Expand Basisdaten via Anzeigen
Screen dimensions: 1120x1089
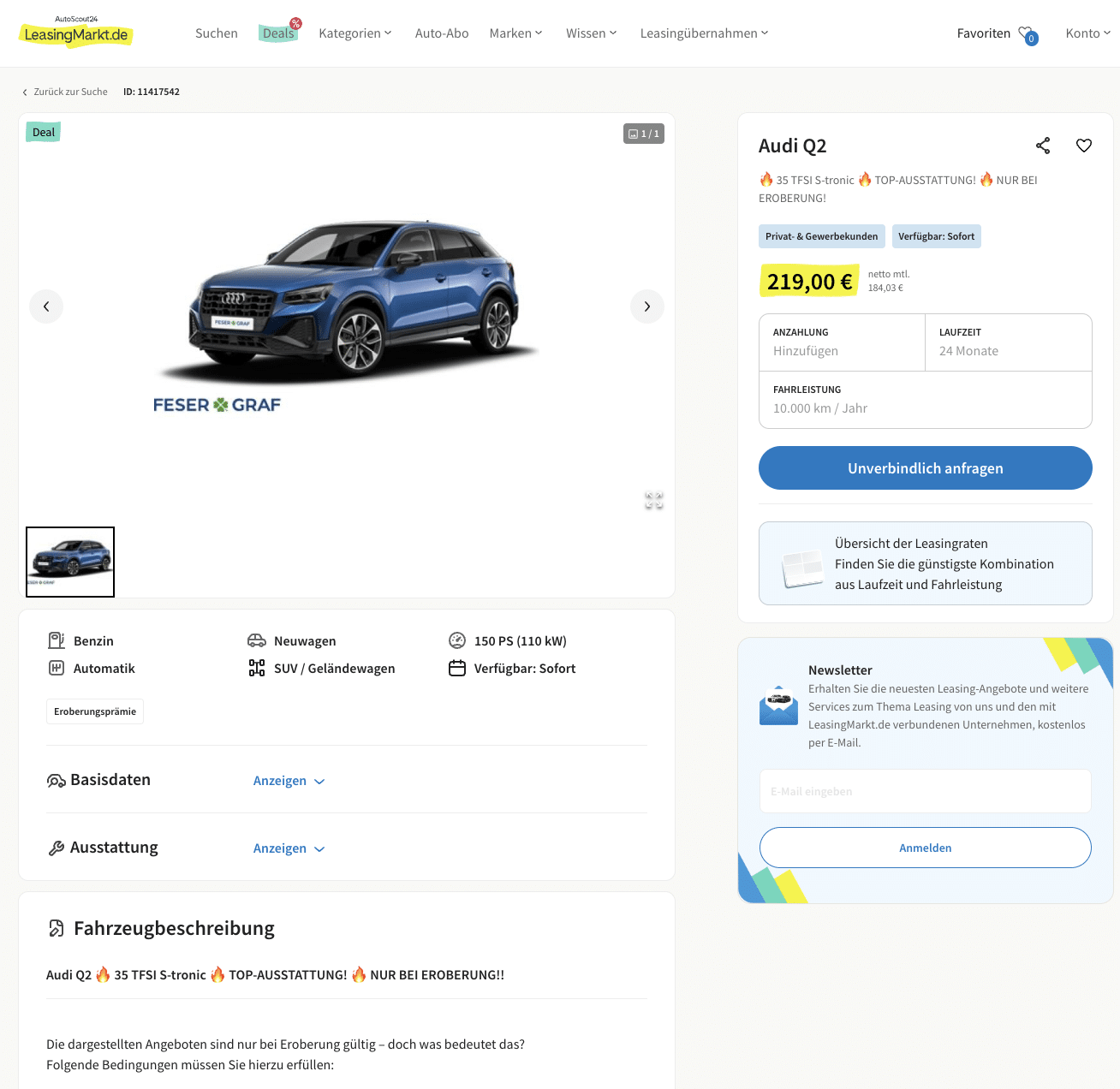tap(289, 781)
